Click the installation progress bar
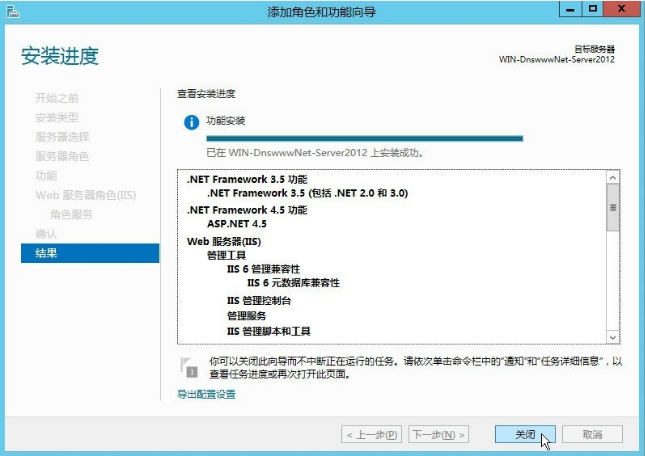This screenshot has height=456, width=645. tap(364, 139)
